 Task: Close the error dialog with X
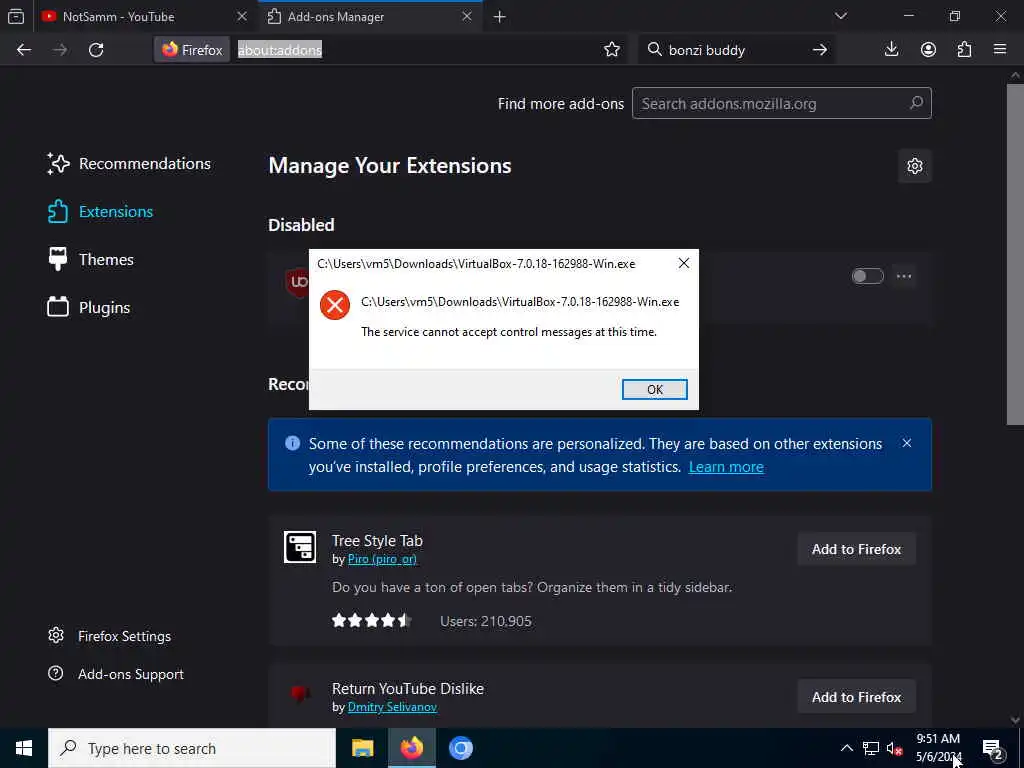683,263
